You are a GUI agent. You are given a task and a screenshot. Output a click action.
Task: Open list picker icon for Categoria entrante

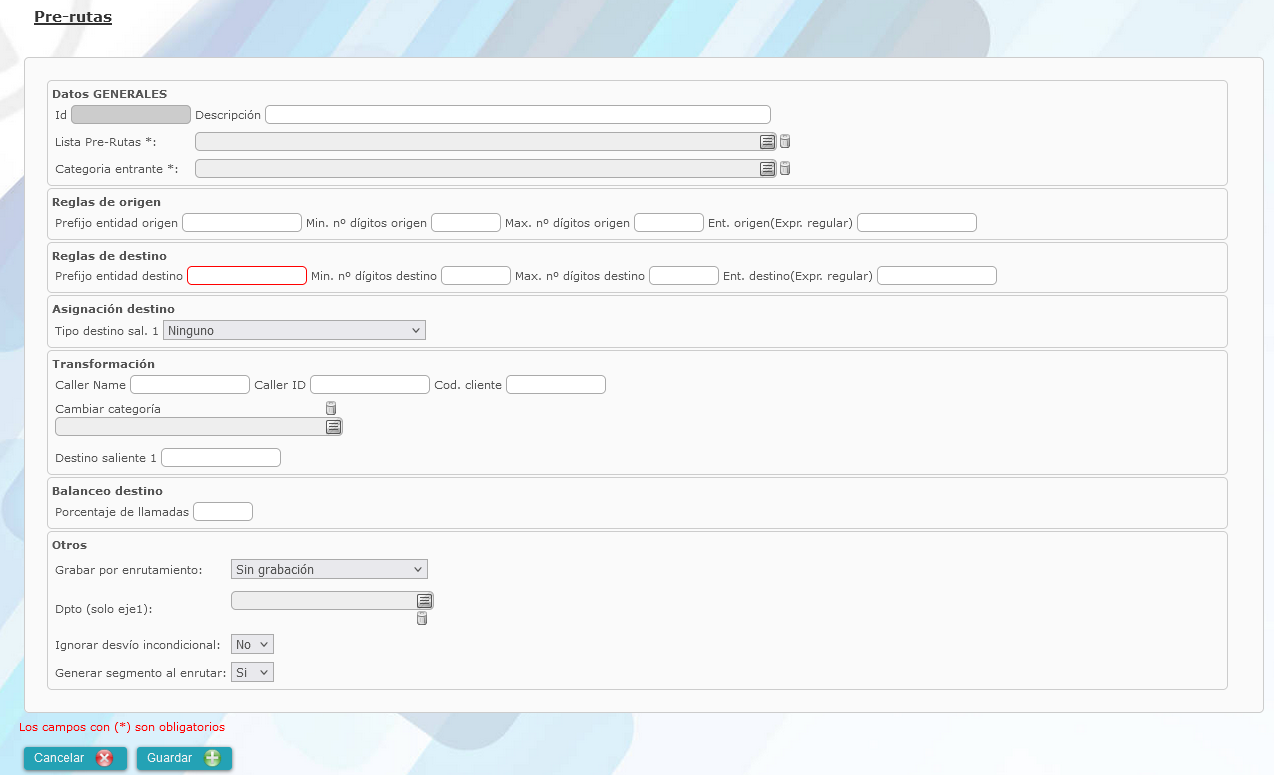click(x=767, y=169)
